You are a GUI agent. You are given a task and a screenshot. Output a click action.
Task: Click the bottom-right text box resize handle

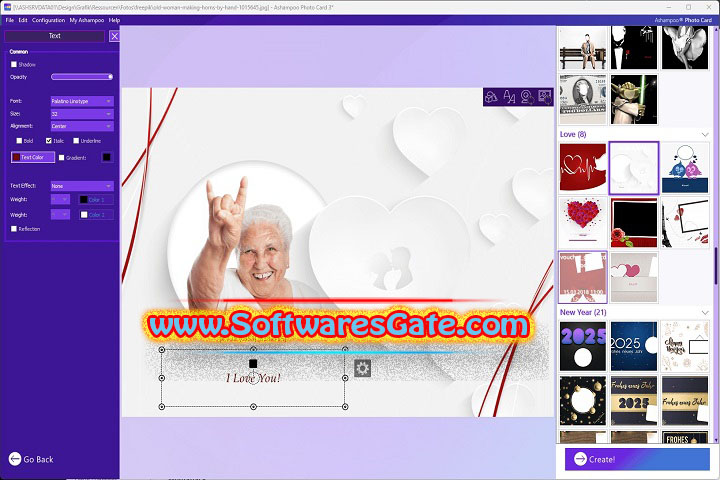(345, 407)
